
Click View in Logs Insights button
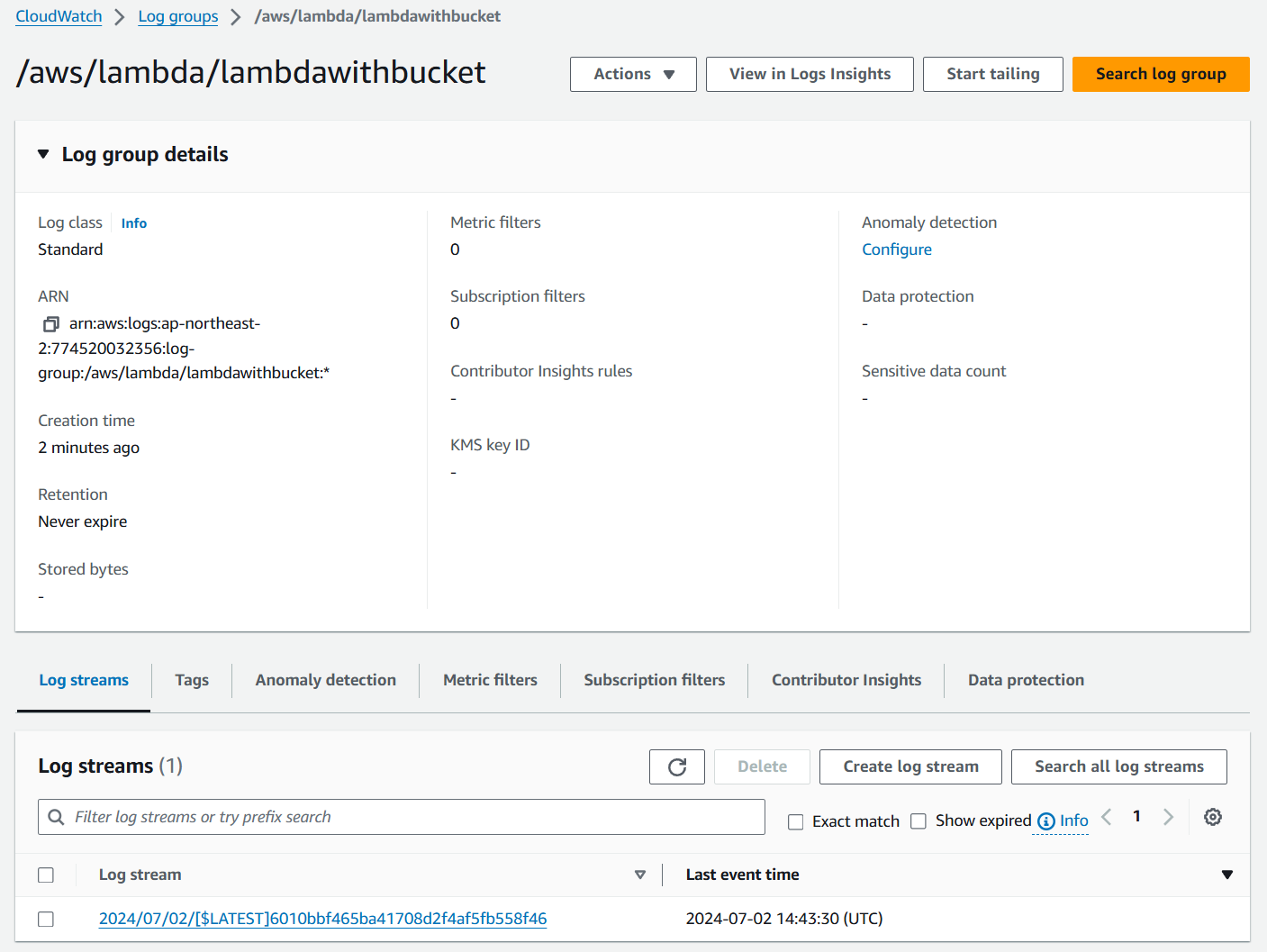pyautogui.click(x=810, y=74)
